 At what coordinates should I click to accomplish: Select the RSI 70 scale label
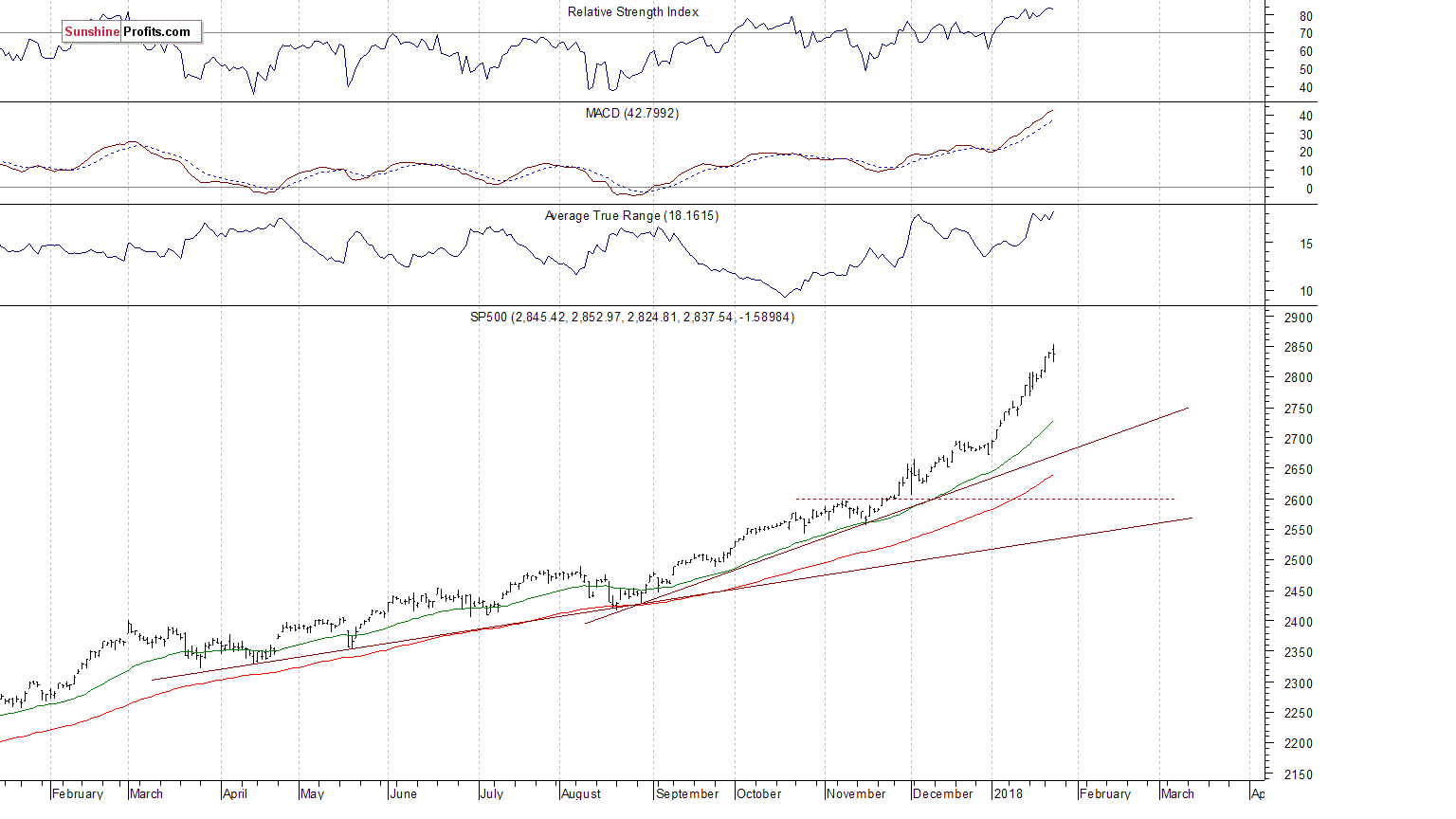pos(1306,34)
